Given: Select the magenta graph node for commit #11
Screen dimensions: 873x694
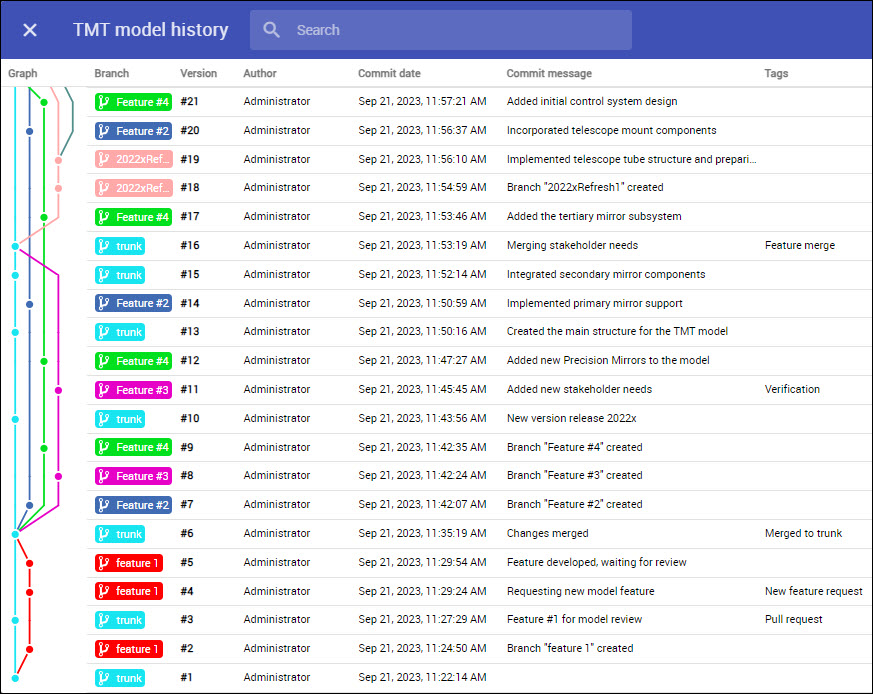Looking at the screenshot, I should tap(58, 390).
